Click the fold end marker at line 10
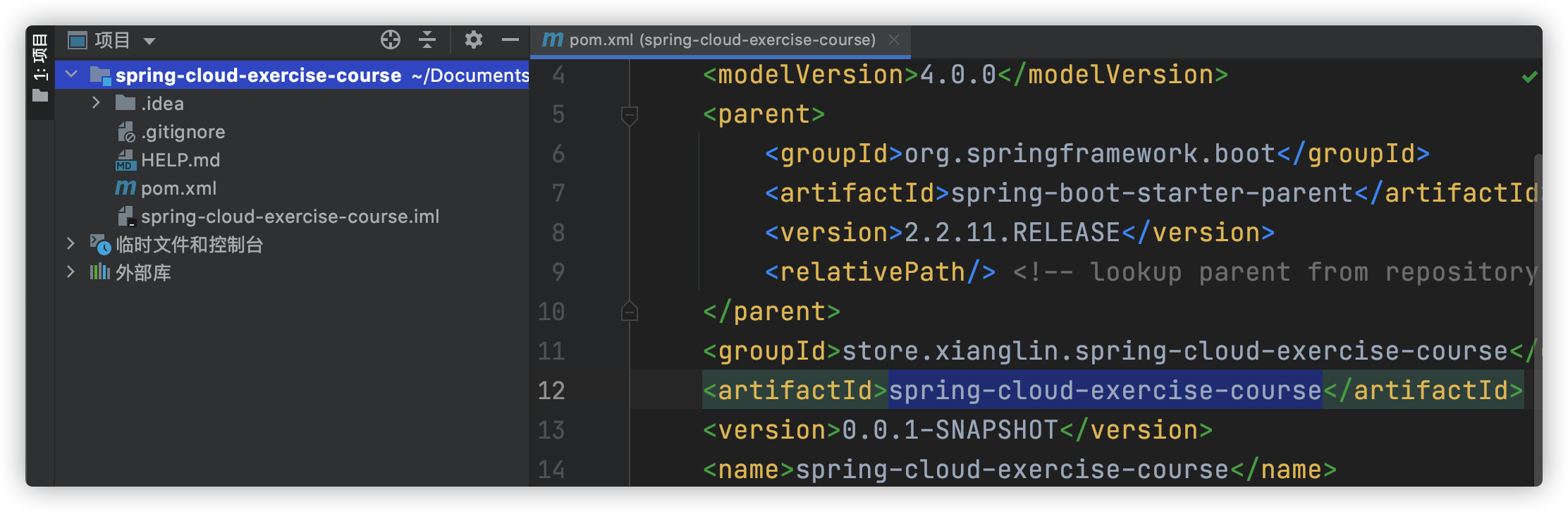This screenshot has height=512, width=1568. [630, 312]
